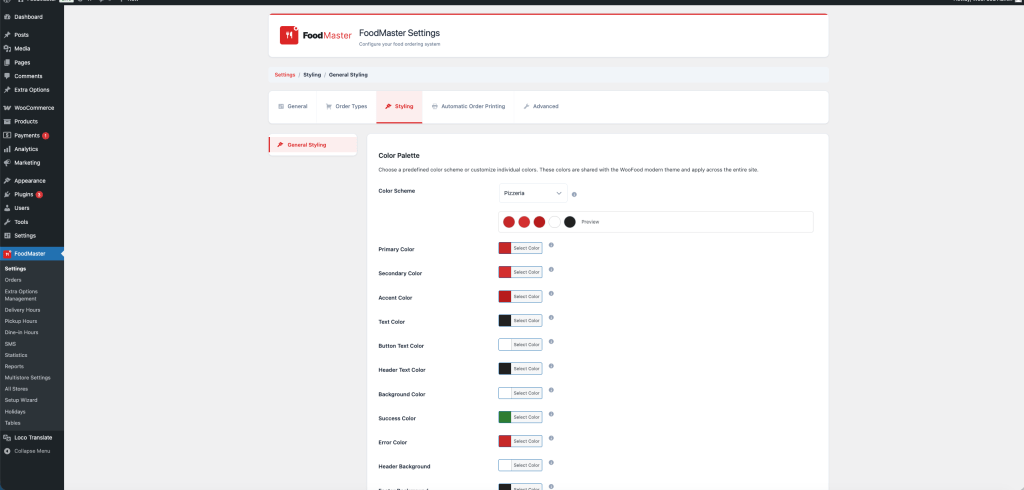Image resolution: width=1024 pixels, height=490 pixels.
Task: Open the Advanced tab
Action: pos(541,106)
